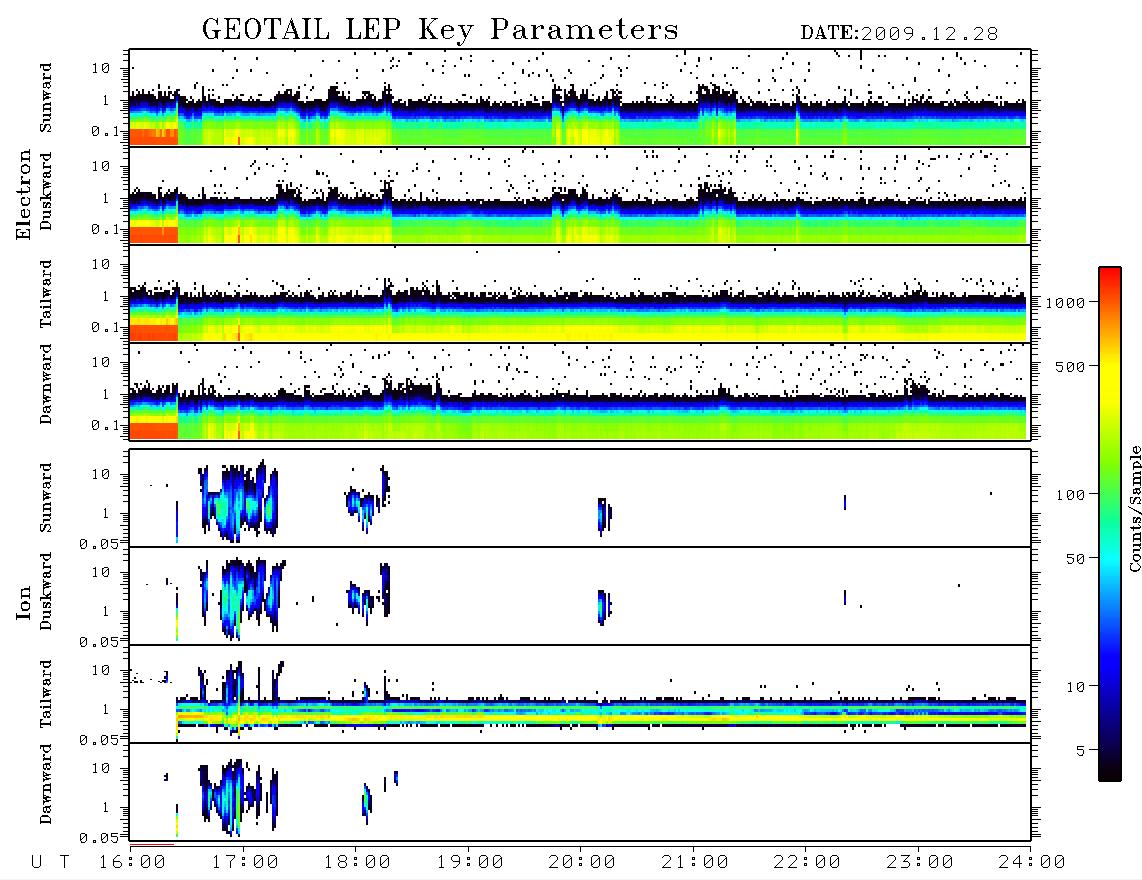Click the Electron 'Dawnward' panel label
Image resolution: width=1142 pixels, height=880 pixels.
(x=46, y=384)
